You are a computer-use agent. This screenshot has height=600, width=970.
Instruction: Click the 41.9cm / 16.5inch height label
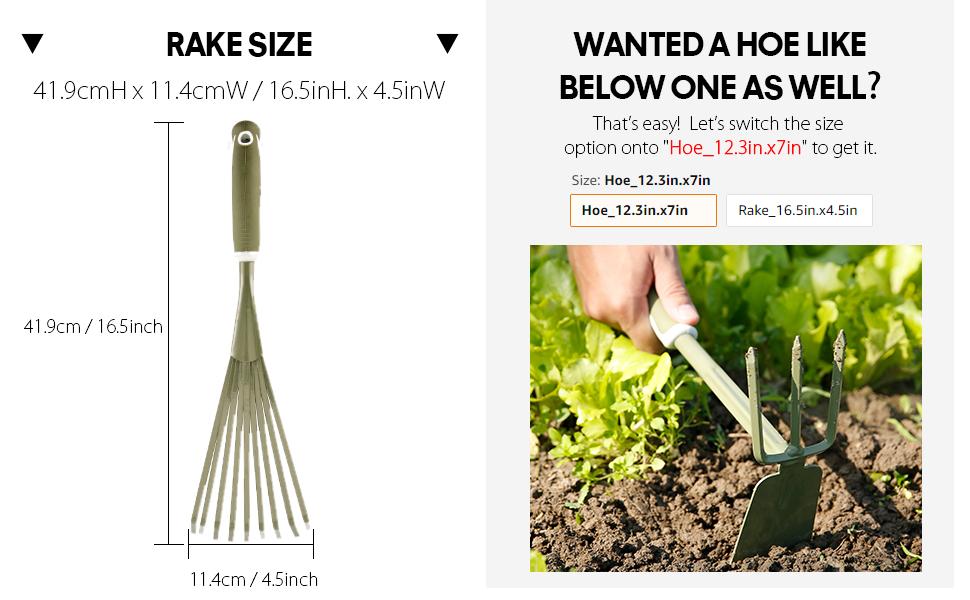point(93,326)
